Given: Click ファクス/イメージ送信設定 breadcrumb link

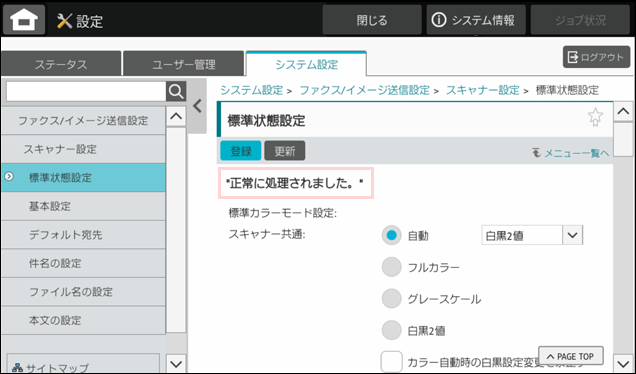Looking at the screenshot, I should (364, 90).
